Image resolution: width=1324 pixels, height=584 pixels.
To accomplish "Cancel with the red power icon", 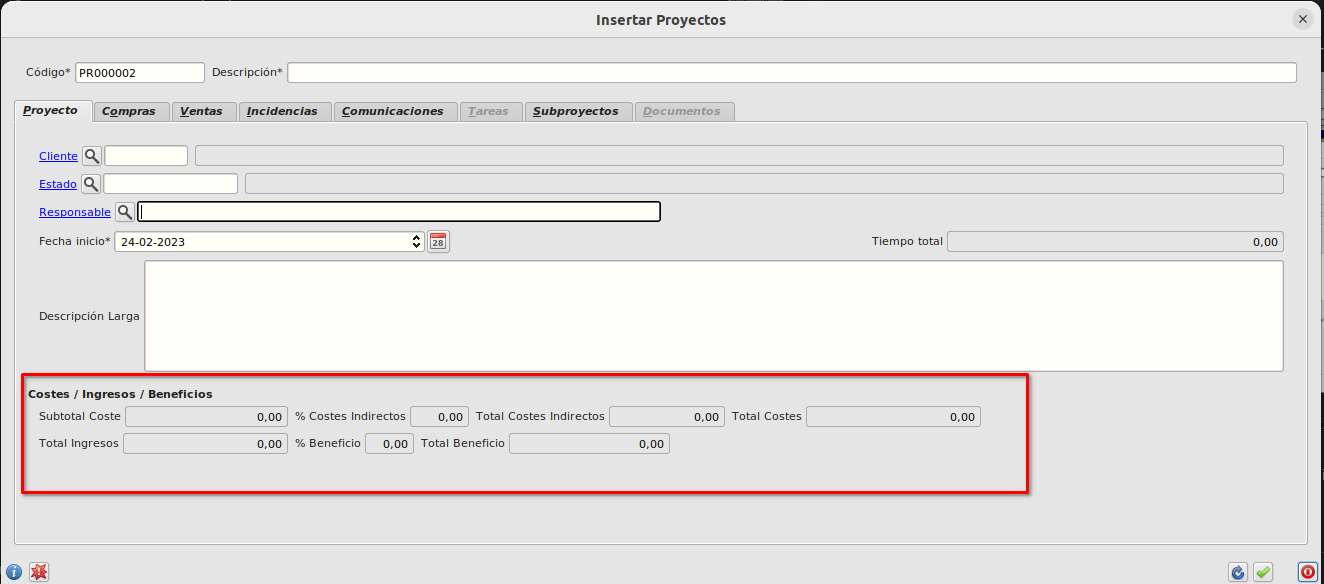I will 1307,572.
